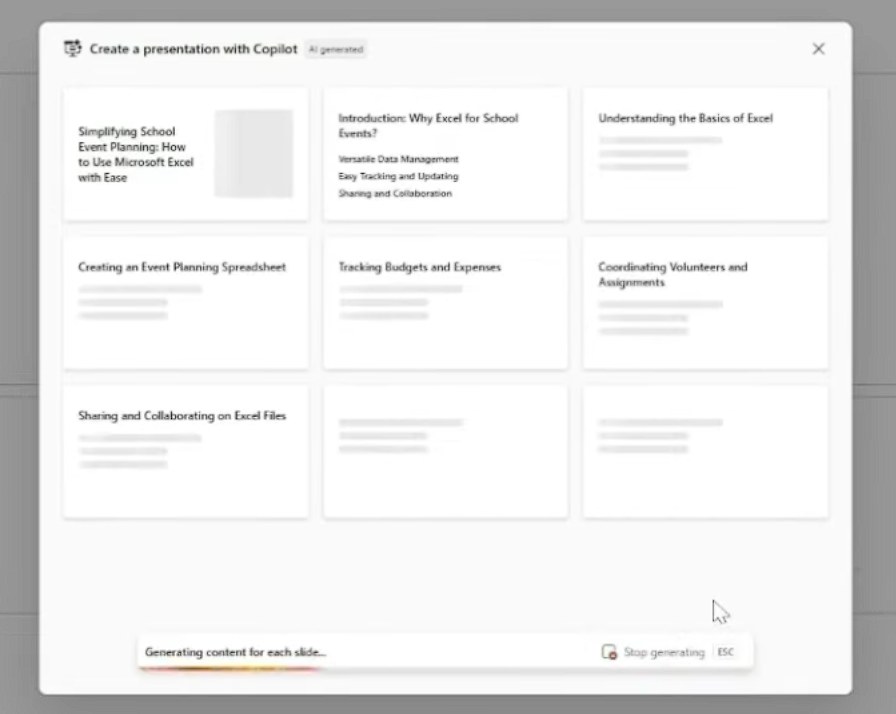Click the Create a presentation with Copilot title
Viewport: 896px width, 714px height.
point(193,49)
